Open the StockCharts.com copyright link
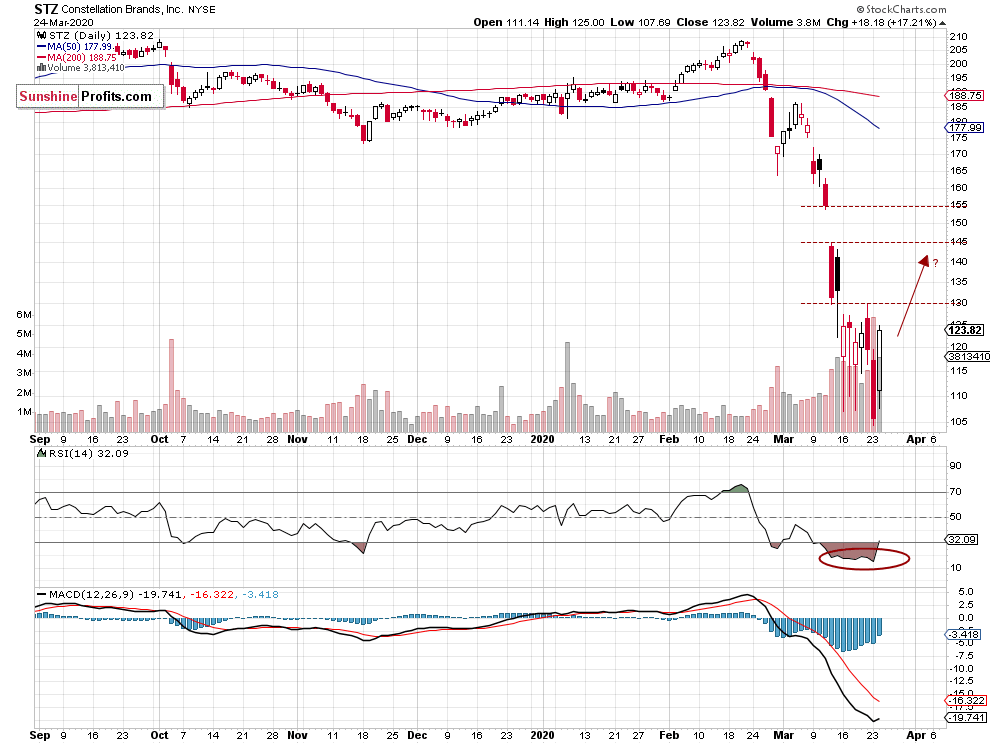The height and width of the screenshot is (744, 990). 901,9
